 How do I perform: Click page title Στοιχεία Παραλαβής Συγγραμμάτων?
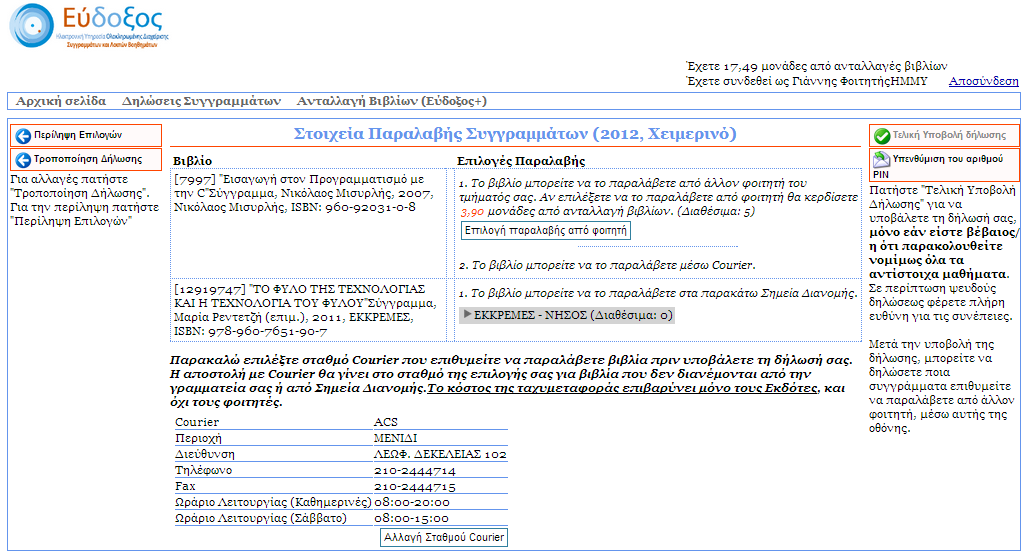(x=515, y=134)
